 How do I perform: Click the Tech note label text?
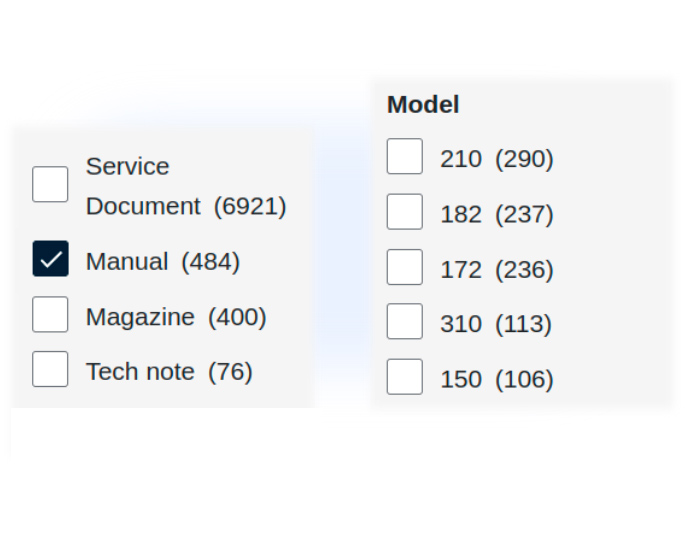coord(140,372)
